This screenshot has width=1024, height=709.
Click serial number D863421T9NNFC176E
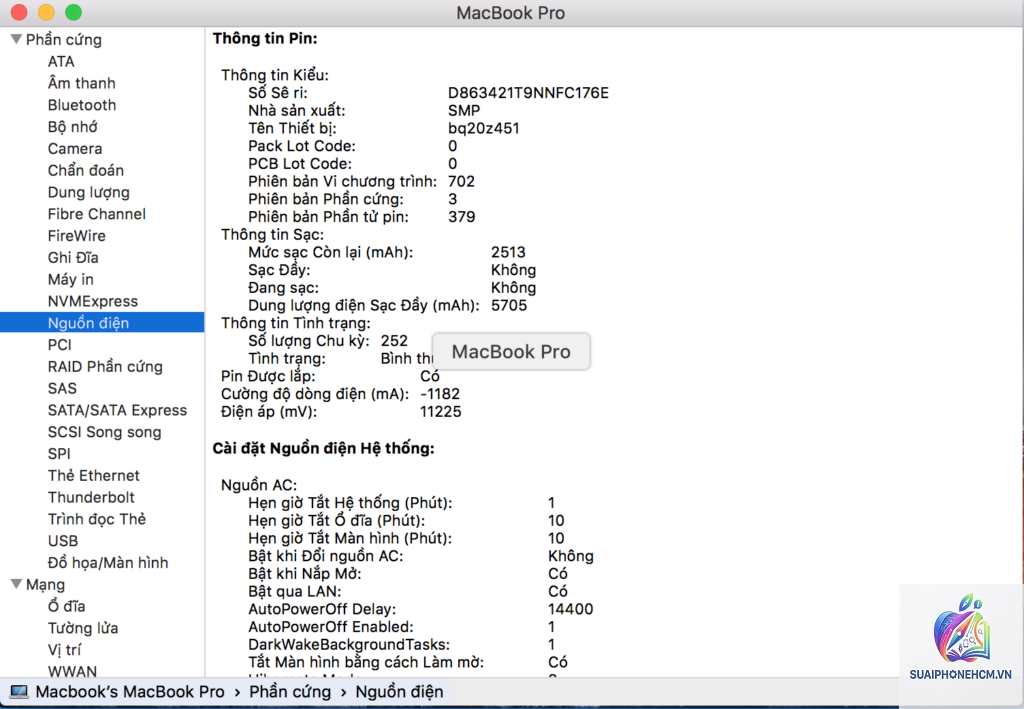[528, 93]
